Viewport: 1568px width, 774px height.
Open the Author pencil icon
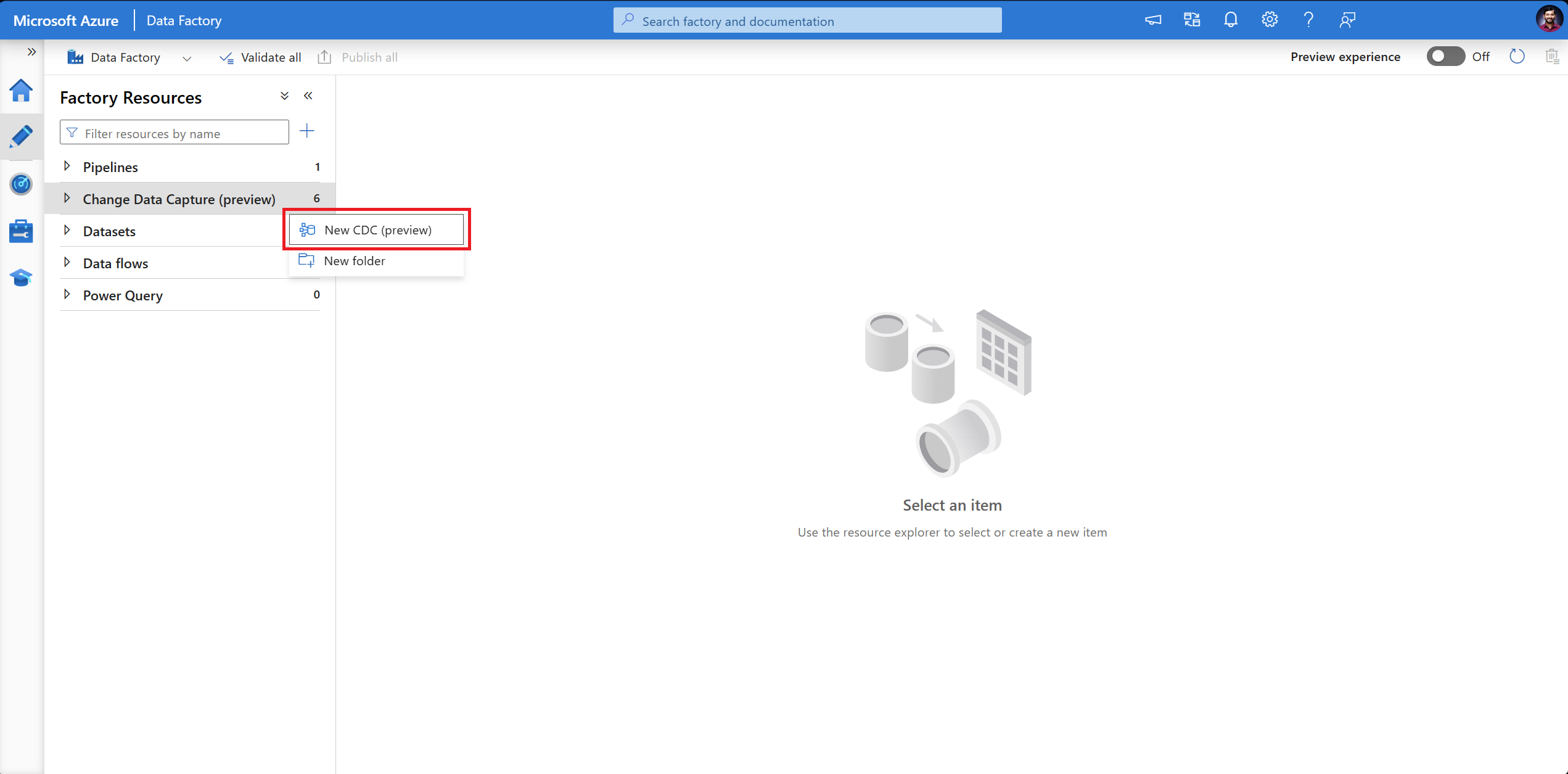pos(21,136)
